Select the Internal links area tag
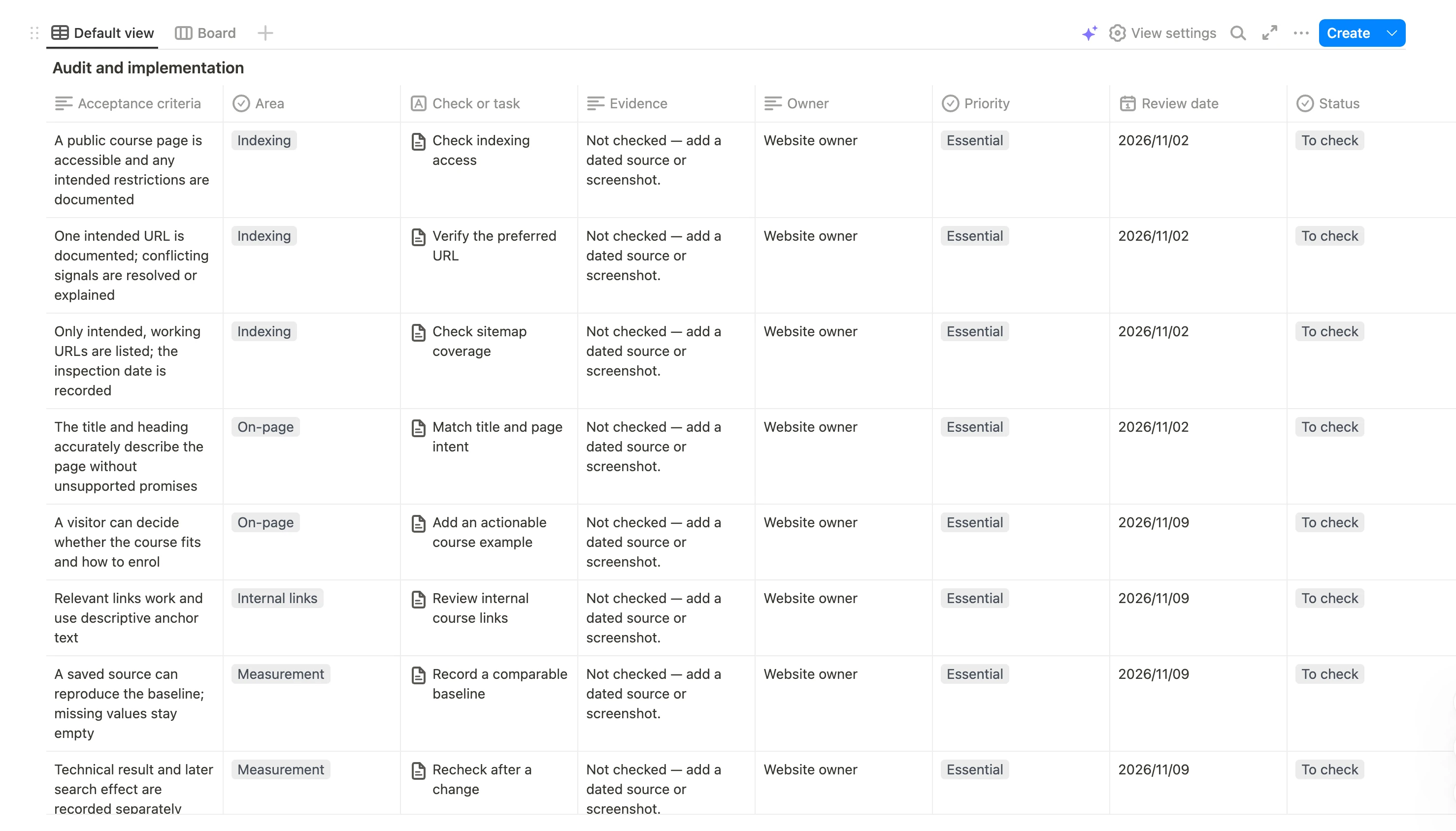This screenshot has height=831, width=1456. tap(277, 598)
